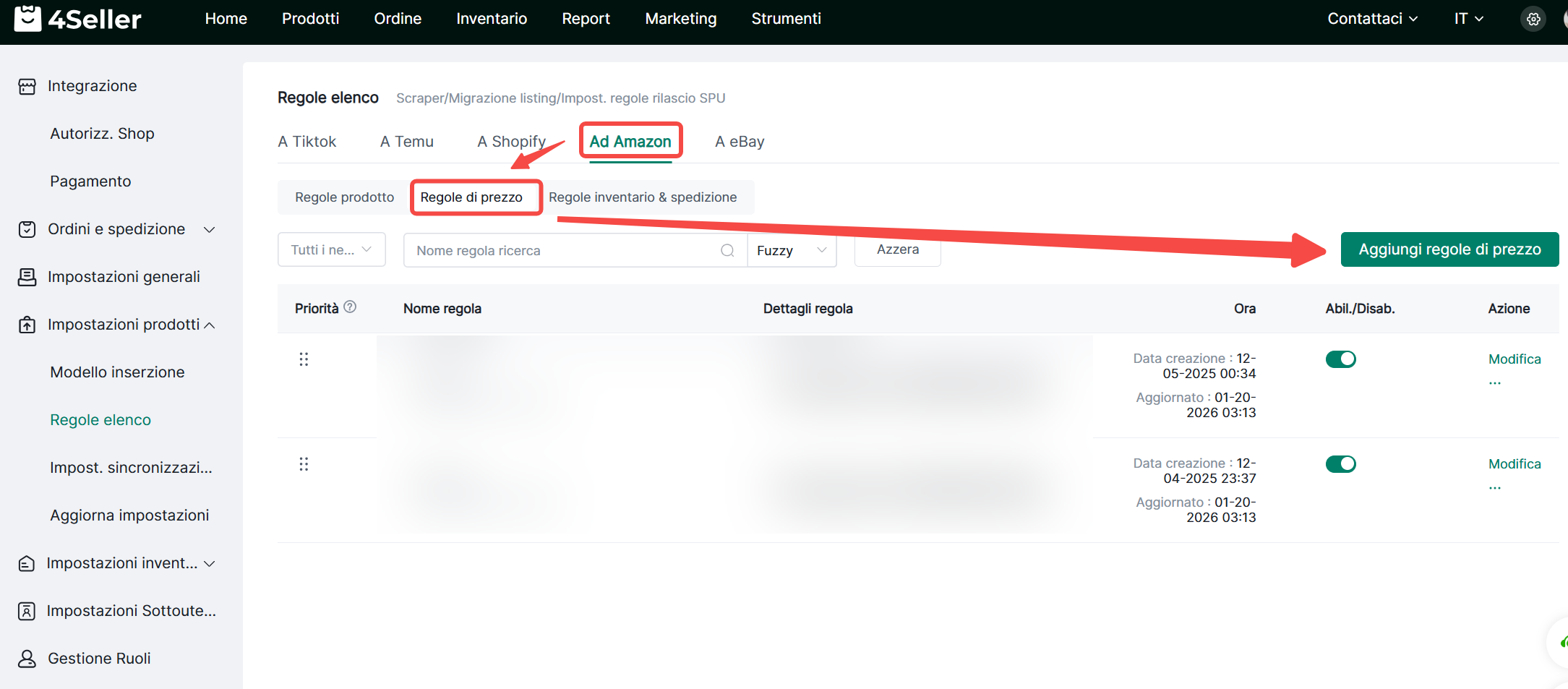Open the Inventario menu in top navigation
1568x689 pixels.
[x=491, y=19]
